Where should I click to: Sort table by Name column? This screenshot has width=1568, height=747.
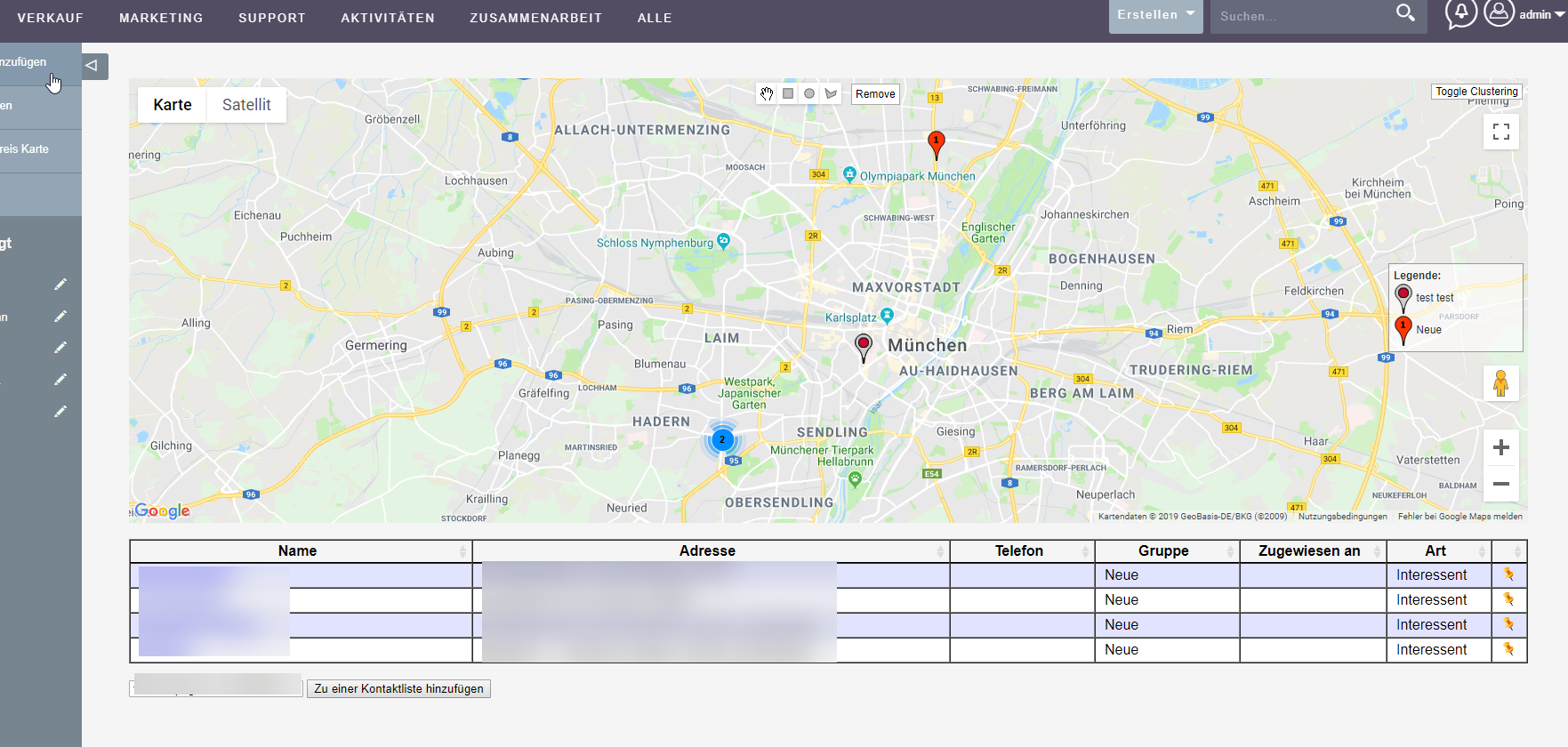tap(301, 551)
